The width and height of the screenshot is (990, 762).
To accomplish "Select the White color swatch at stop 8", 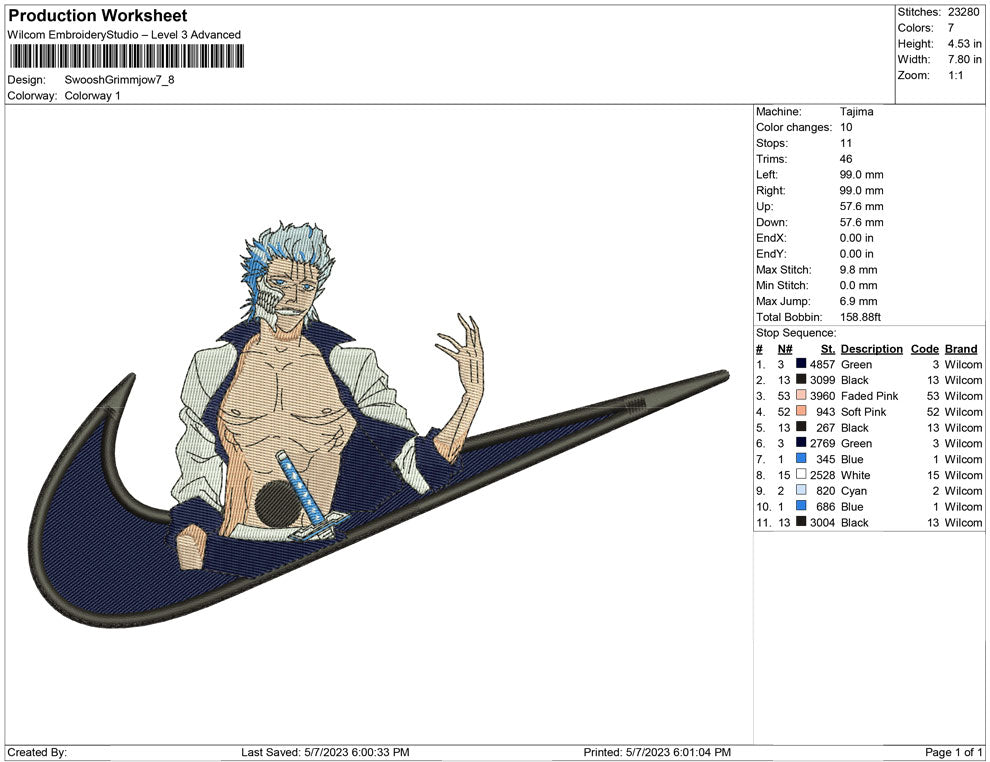I will click(x=801, y=474).
